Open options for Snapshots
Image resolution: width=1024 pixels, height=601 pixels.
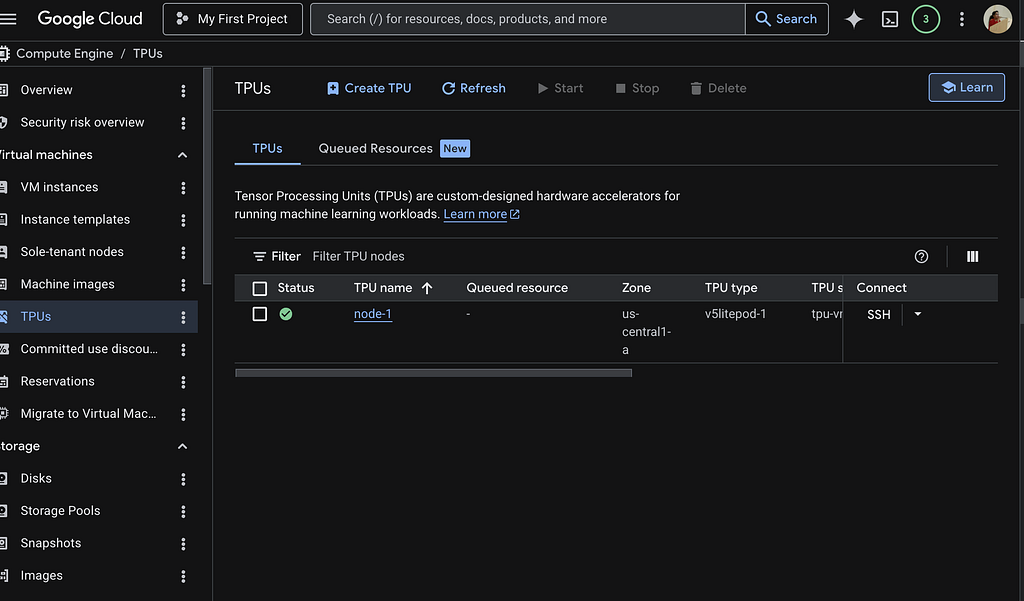coord(183,544)
